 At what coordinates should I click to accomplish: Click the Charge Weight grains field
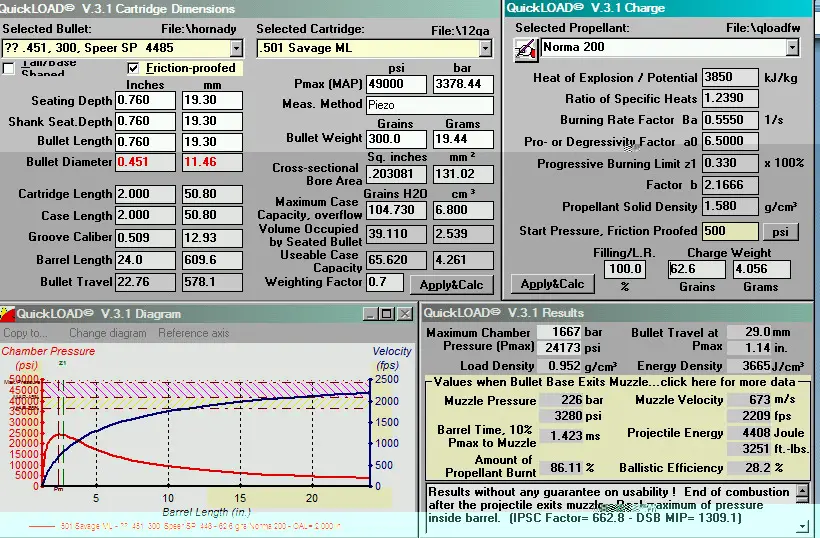coord(697,269)
